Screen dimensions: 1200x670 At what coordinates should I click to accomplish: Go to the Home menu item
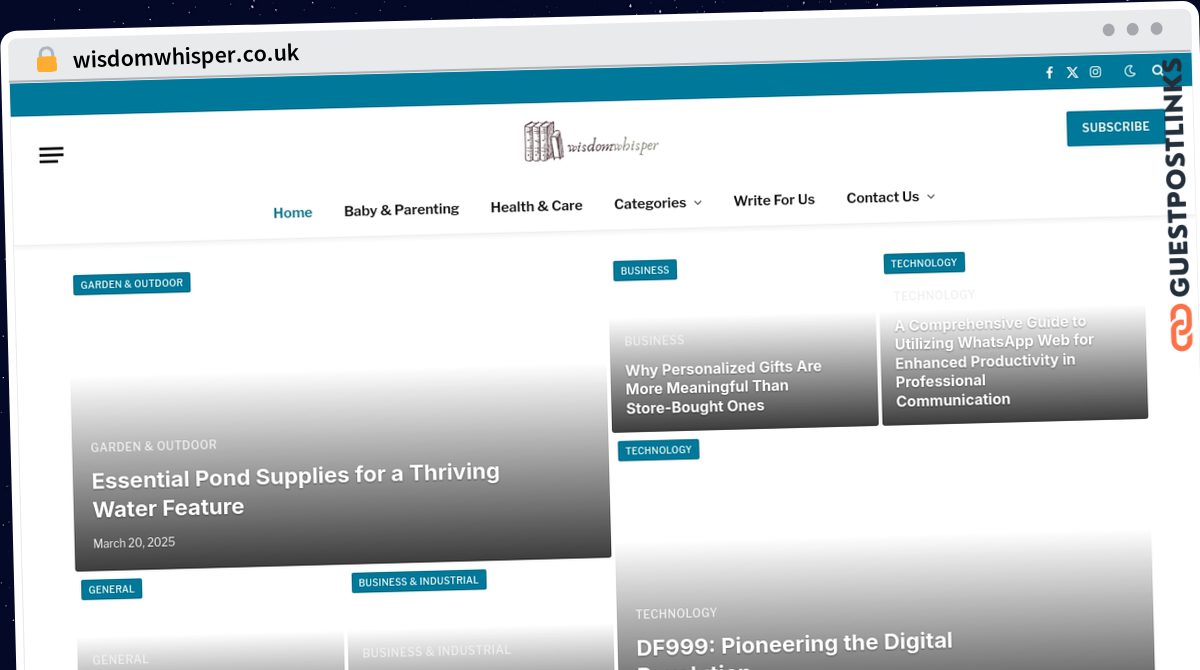[x=293, y=213]
